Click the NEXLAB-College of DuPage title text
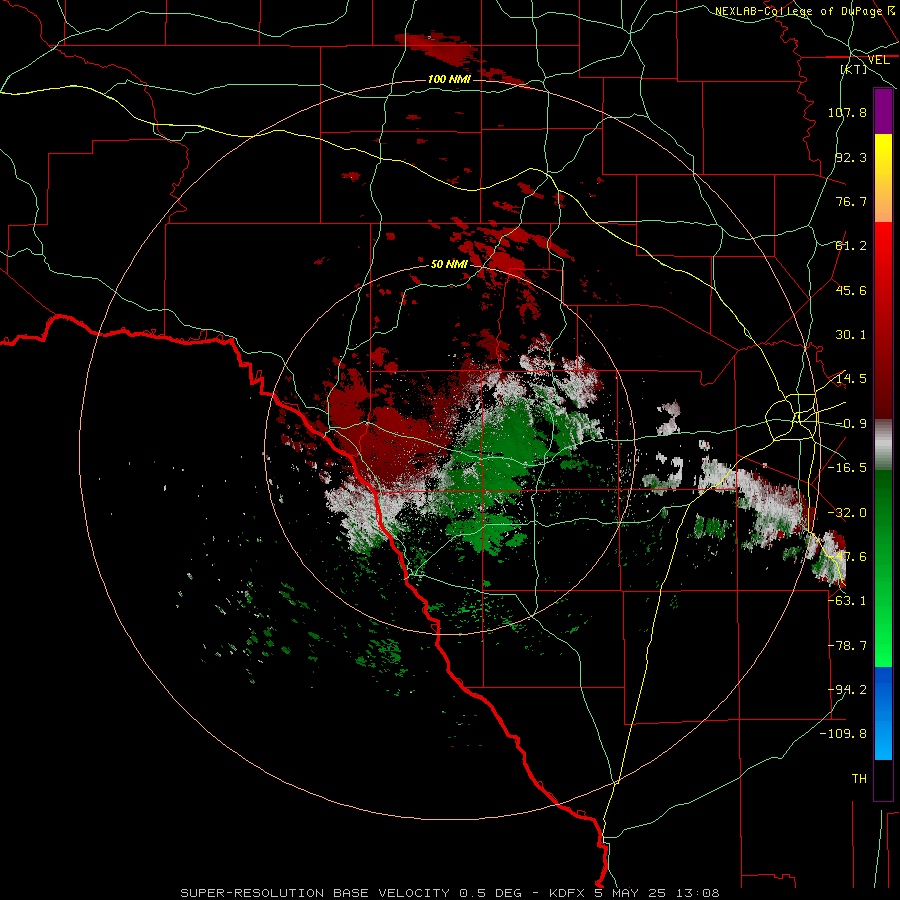Image resolution: width=900 pixels, height=900 pixels. pyautogui.click(x=798, y=11)
